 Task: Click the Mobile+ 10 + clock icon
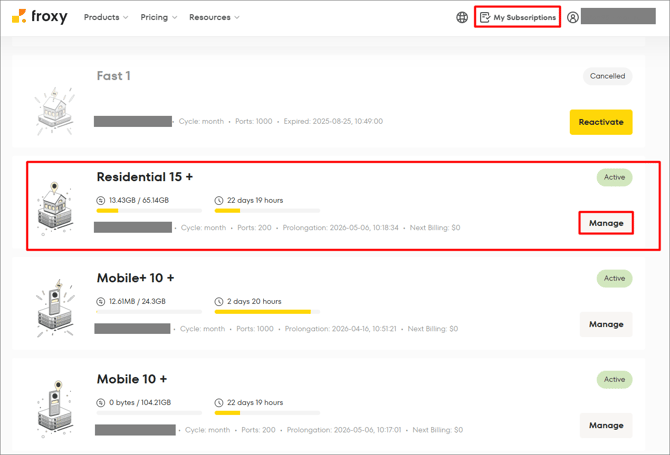220,301
